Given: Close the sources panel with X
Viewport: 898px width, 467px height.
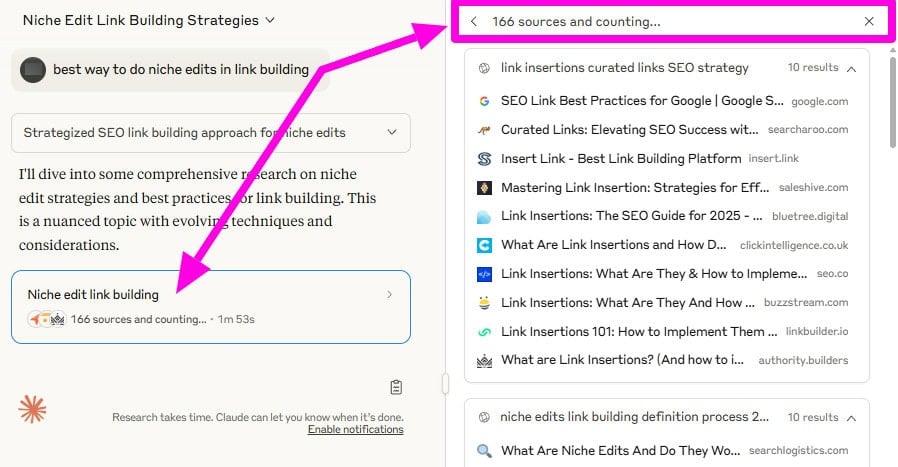Looking at the screenshot, I should pyautogui.click(x=868, y=21).
